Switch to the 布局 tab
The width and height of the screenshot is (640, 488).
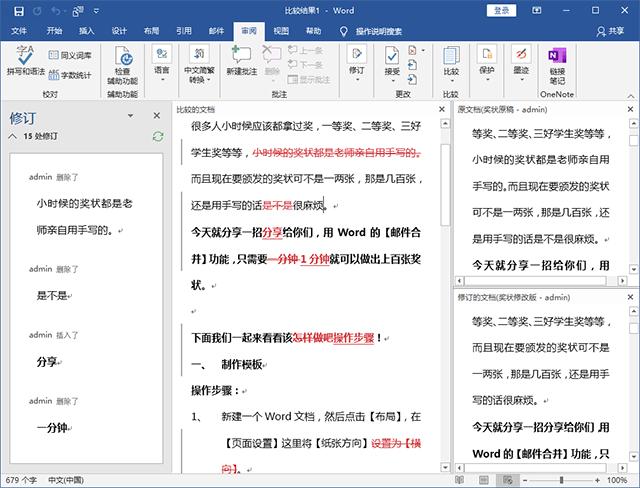(x=151, y=31)
